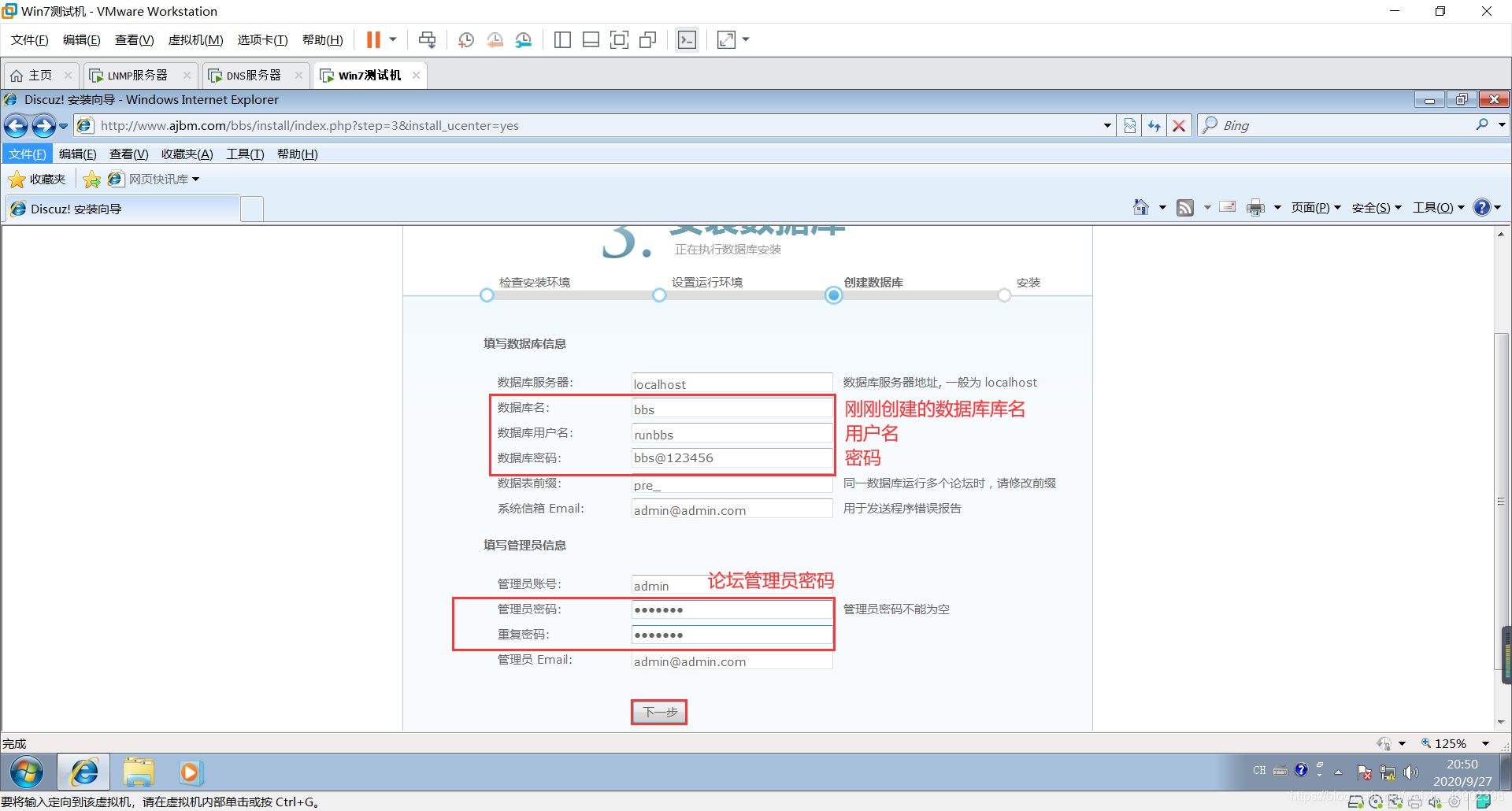Open Windows Media Player from taskbar
Viewport: 1512px width, 811px height.
coord(190,772)
